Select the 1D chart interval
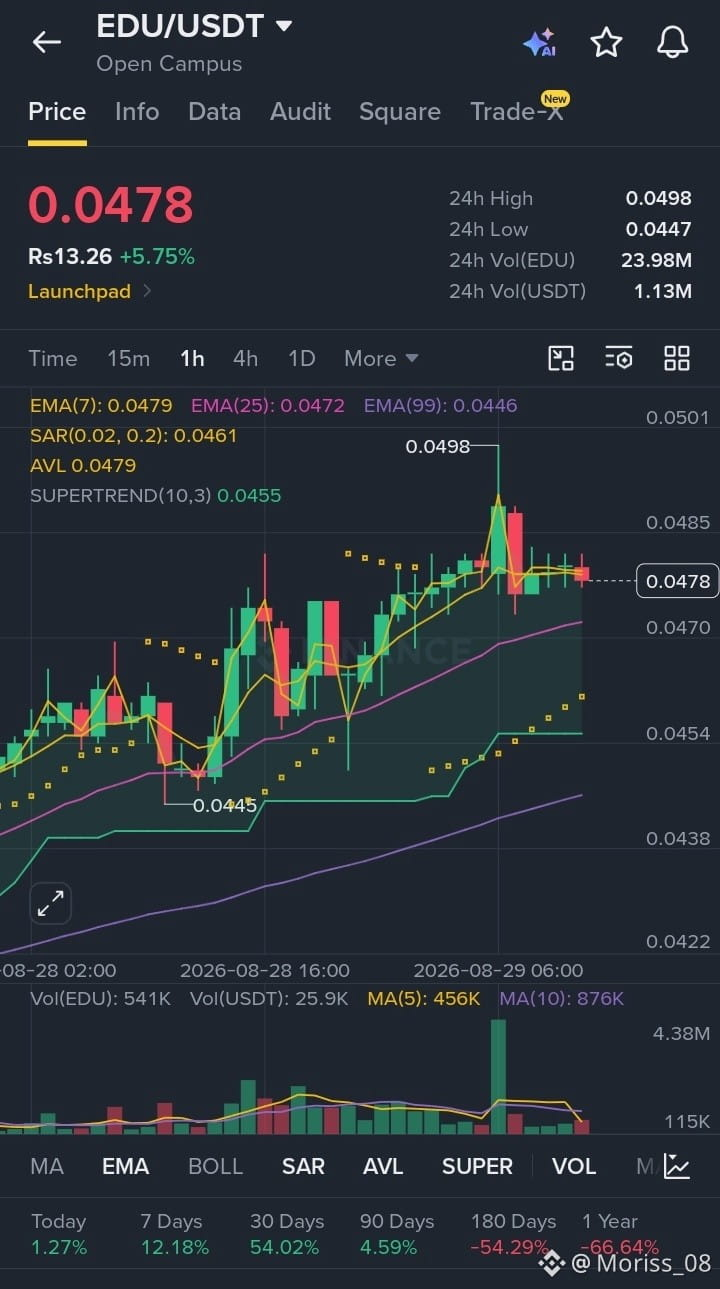 pyautogui.click(x=301, y=358)
